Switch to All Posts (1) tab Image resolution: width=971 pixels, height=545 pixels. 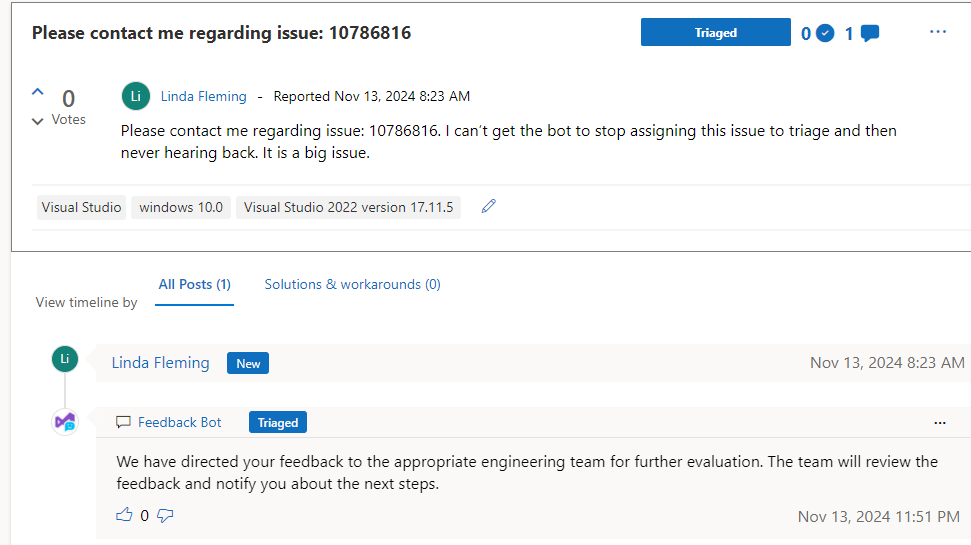click(x=194, y=284)
